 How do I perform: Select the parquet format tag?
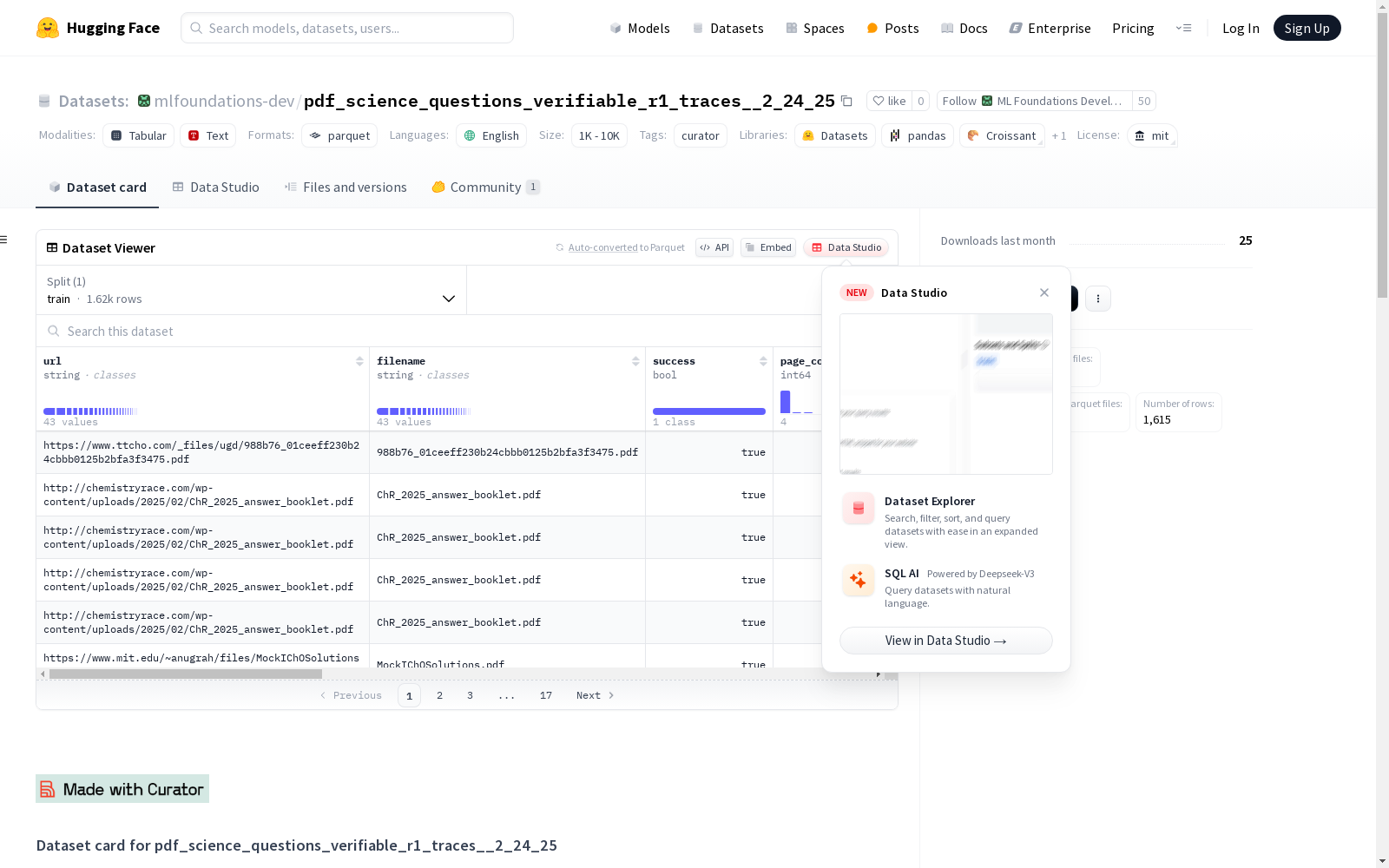(x=339, y=135)
